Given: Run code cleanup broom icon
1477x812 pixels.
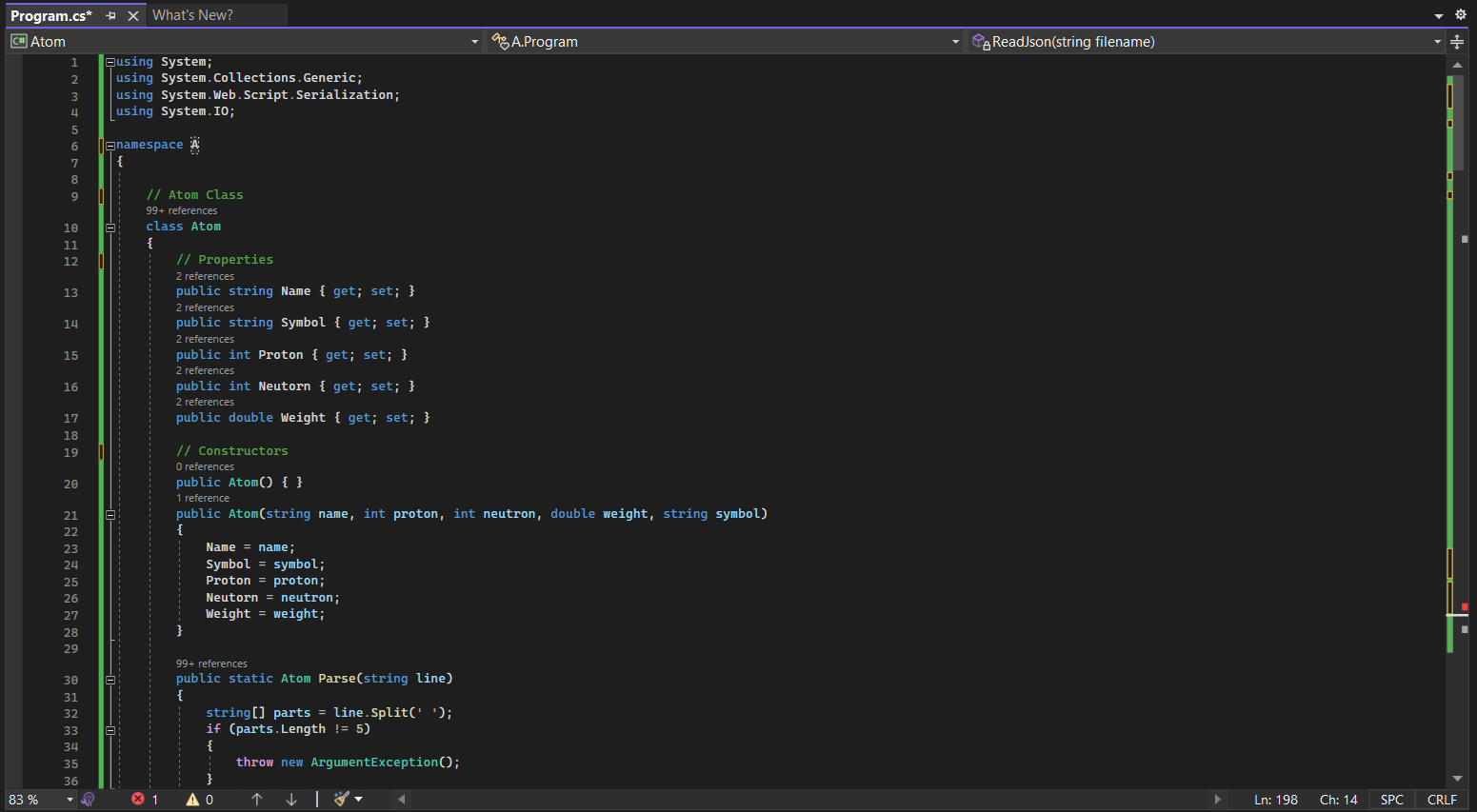Looking at the screenshot, I should coord(341,800).
